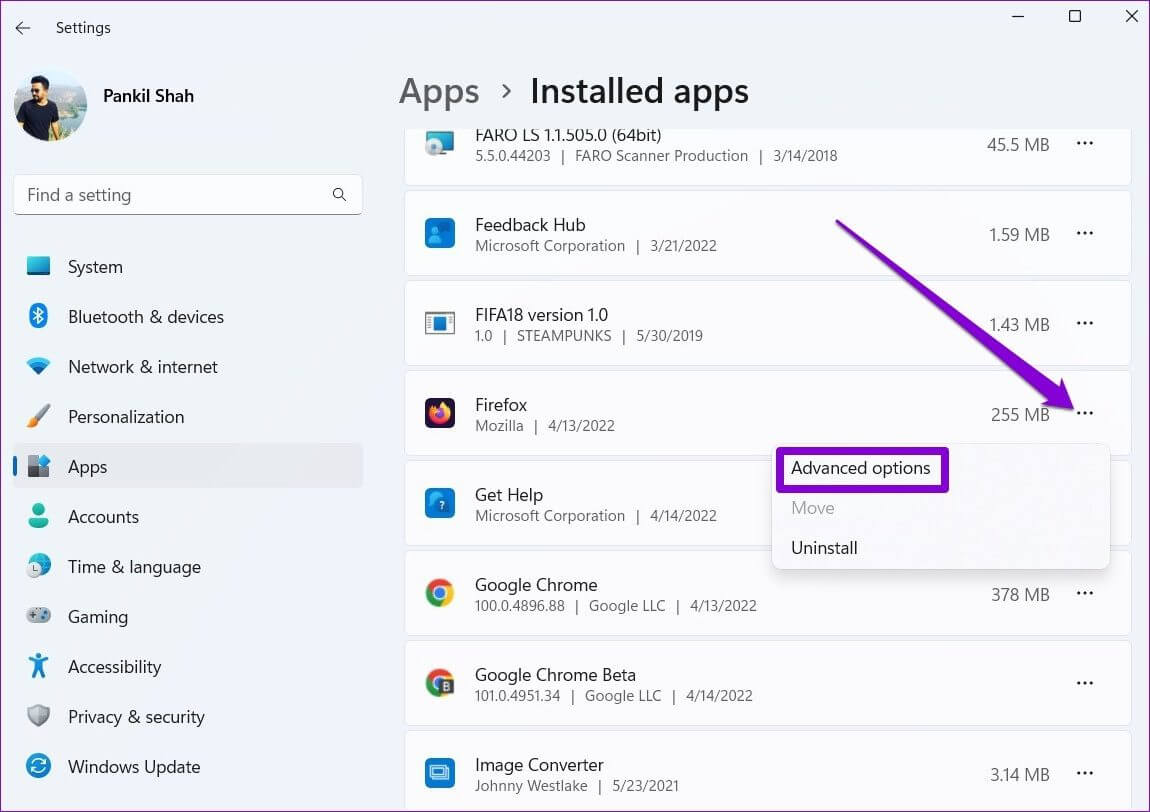1150x812 pixels.
Task: Click the Settings window title
Action: (83, 28)
